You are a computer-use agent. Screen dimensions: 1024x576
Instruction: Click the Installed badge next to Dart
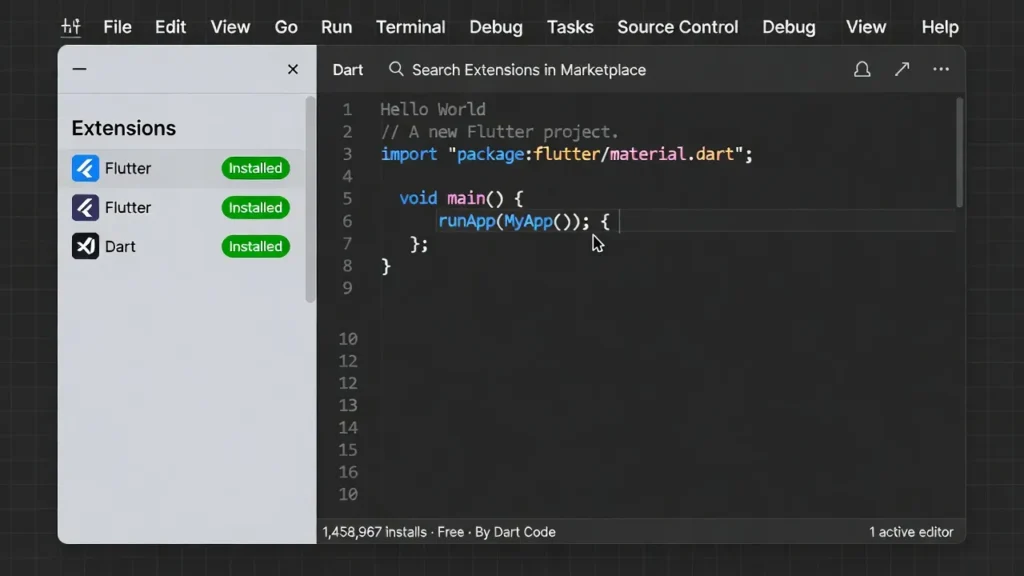coord(255,246)
